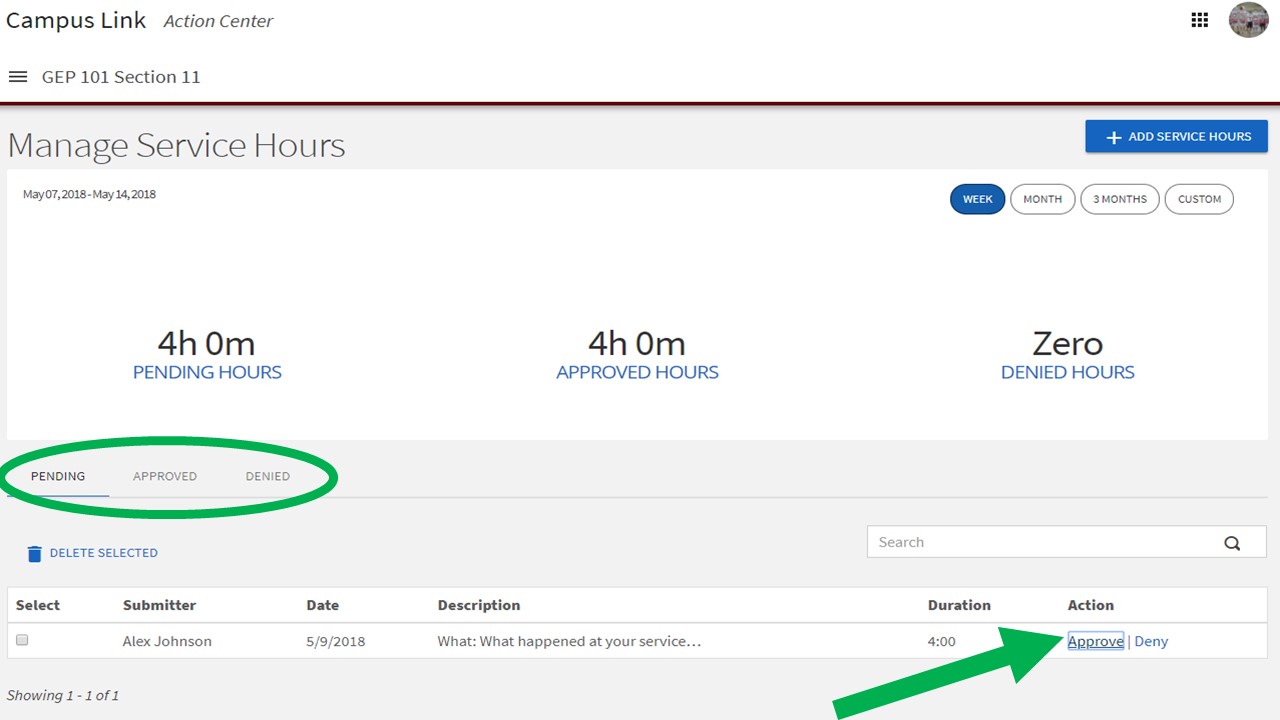Click the plus icon on Add Service Hours
The image size is (1280, 720).
tap(1113, 136)
